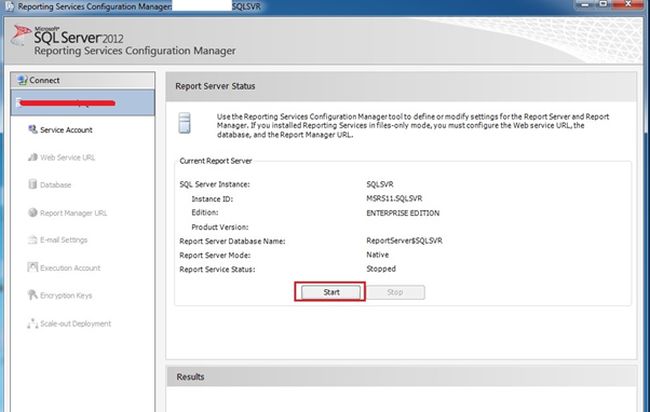Open Report Manager URL via its icon
The image size is (650, 412).
(32, 213)
